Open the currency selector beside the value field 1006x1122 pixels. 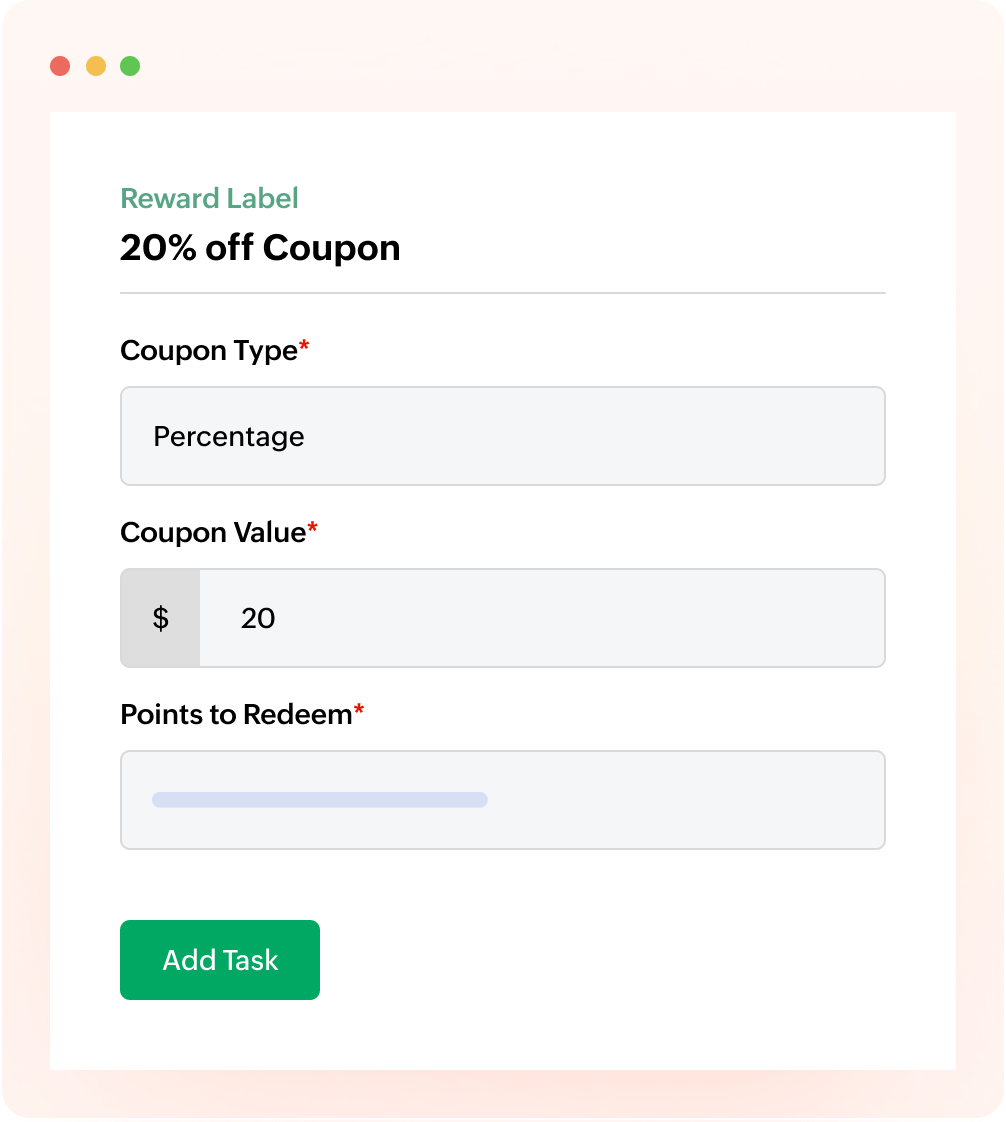coord(160,618)
